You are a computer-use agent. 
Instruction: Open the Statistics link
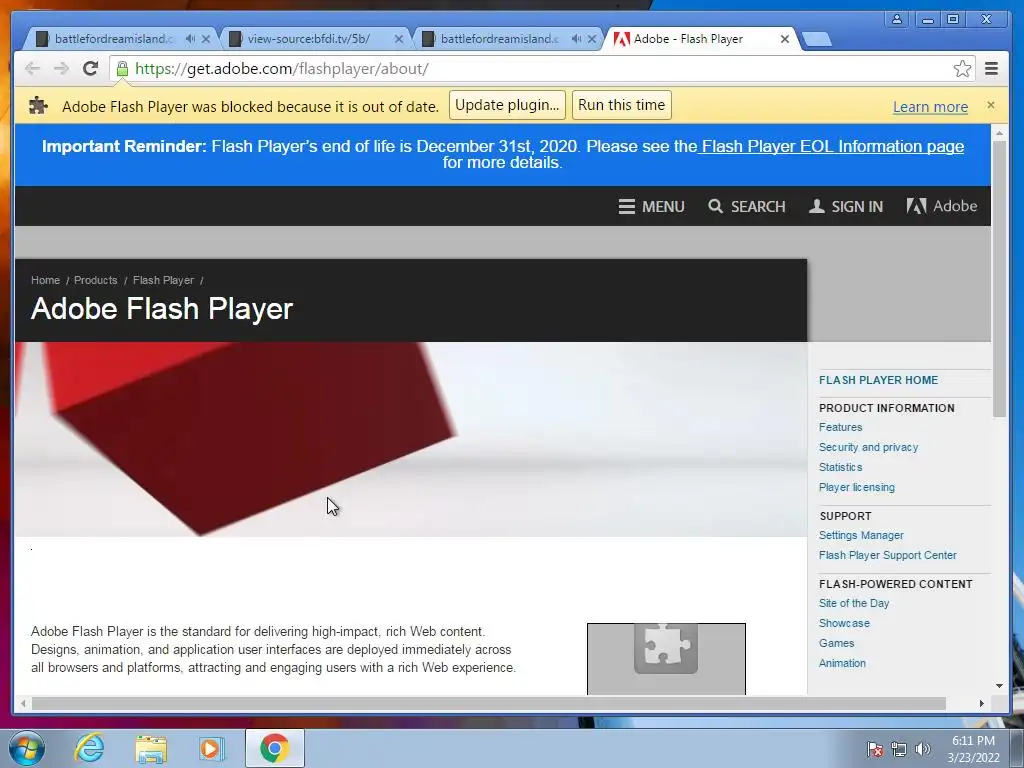tap(840, 467)
